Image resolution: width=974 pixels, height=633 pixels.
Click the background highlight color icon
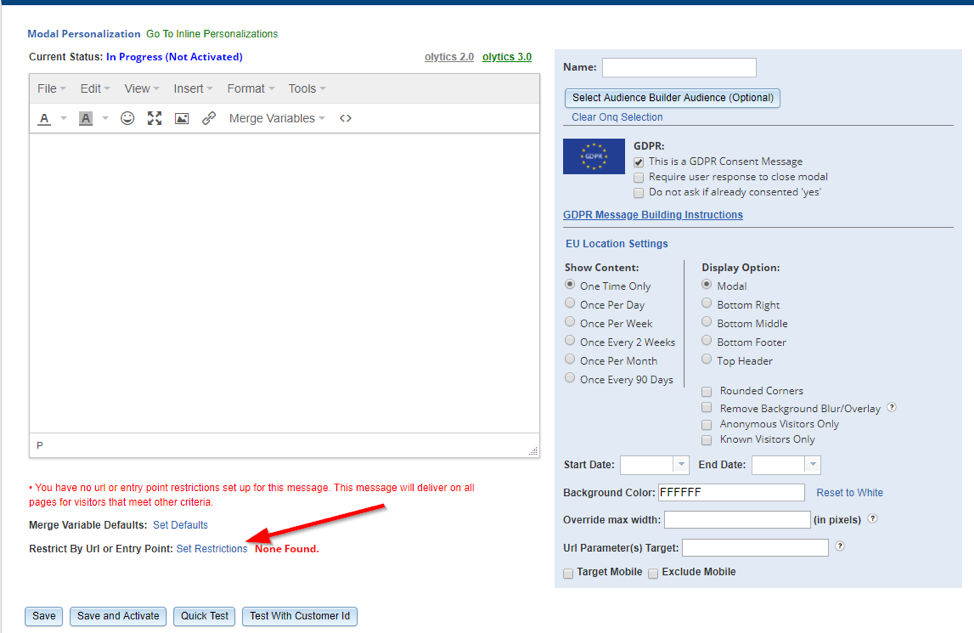(x=86, y=118)
